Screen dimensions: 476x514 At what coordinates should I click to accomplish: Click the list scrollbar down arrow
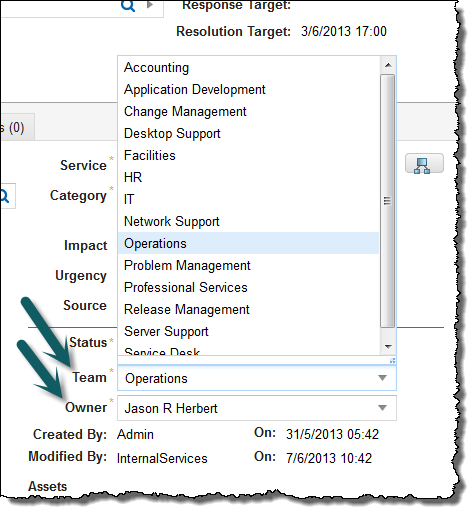click(388, 346)
